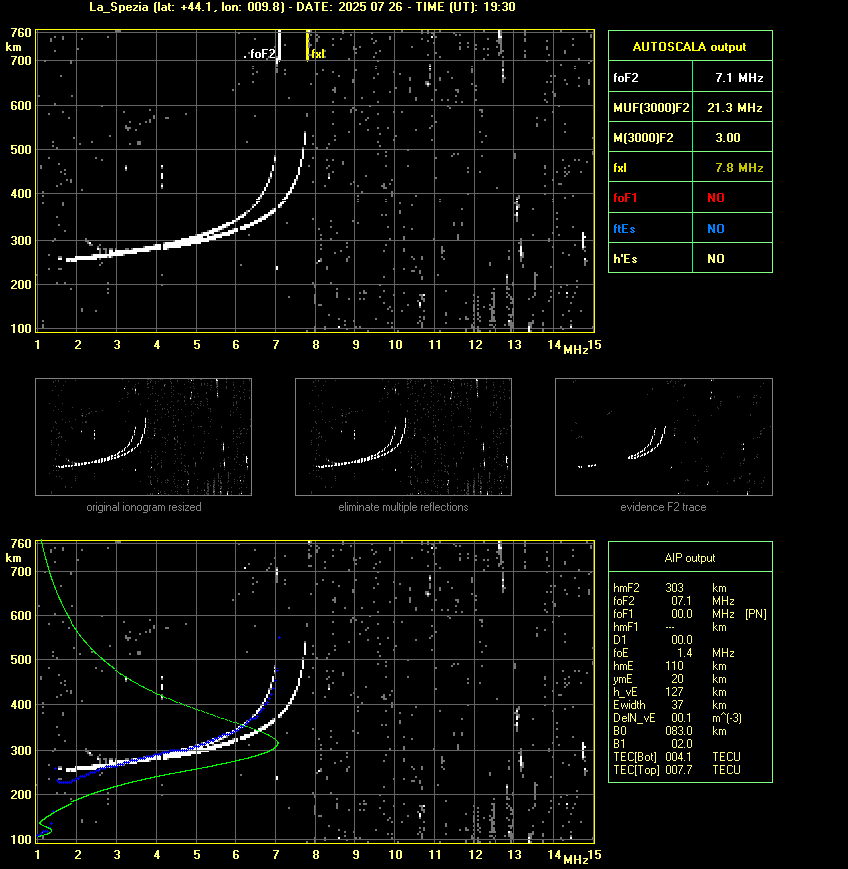
Task: Select the ymE 20 km row
Action: click(x=670, y=679)
